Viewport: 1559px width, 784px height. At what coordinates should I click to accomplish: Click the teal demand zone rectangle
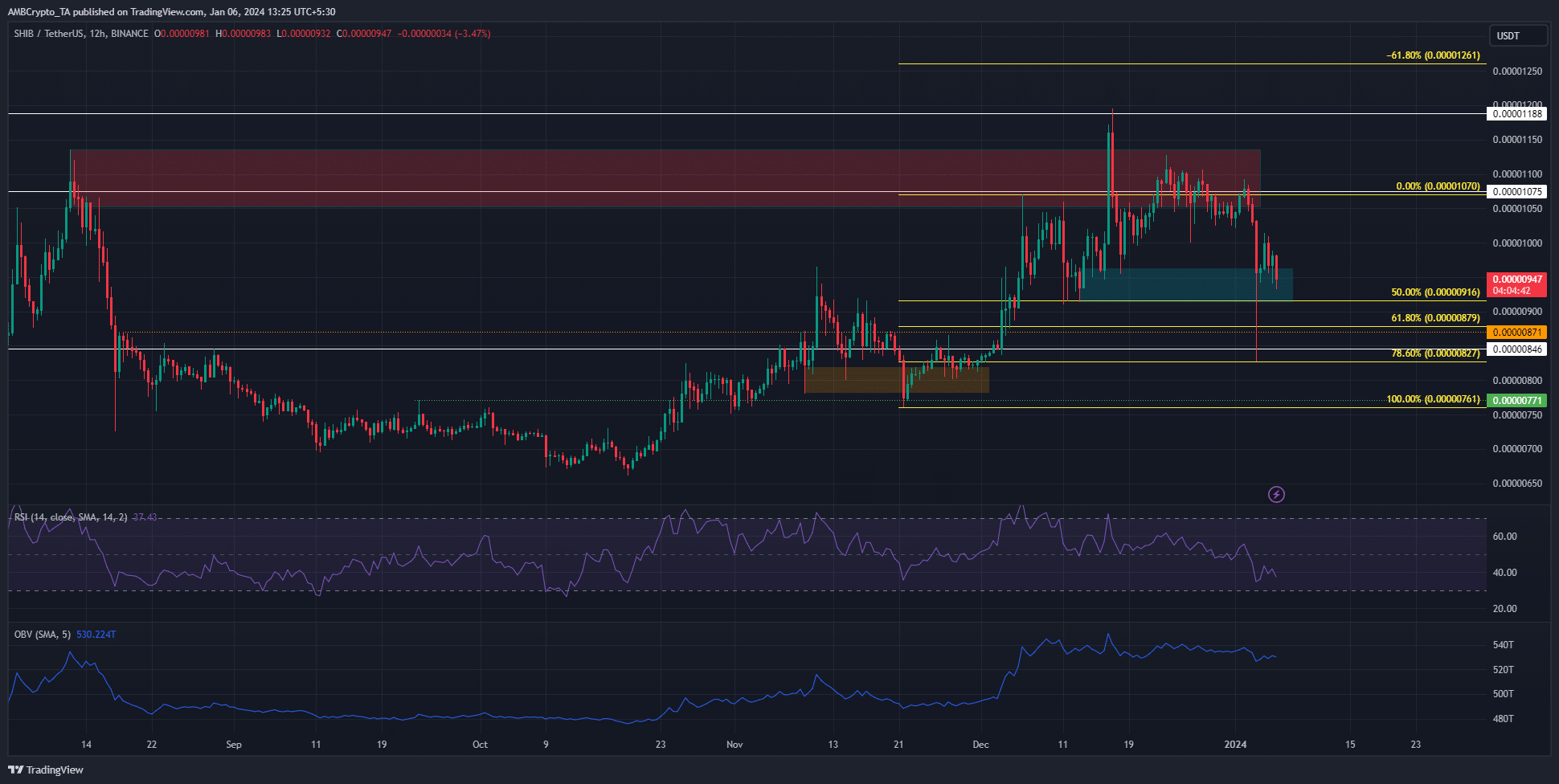[1185, 284]
